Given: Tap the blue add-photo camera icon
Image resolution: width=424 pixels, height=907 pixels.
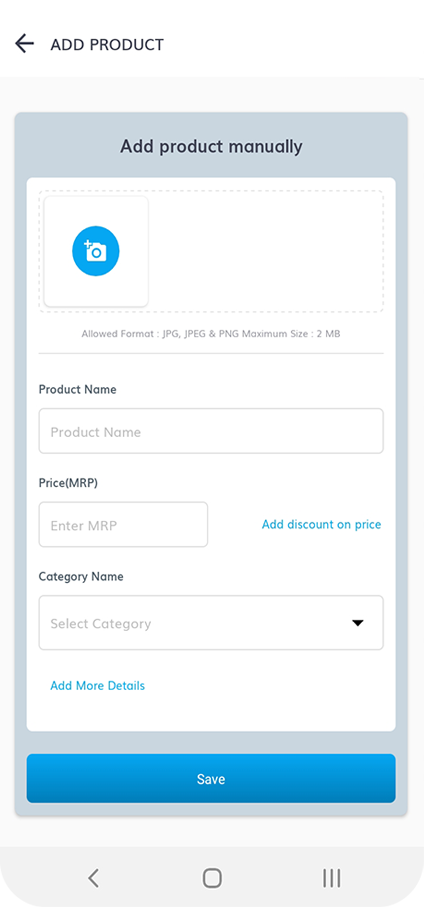Looking at the screenshot, I should pyautogui.click(x=96, y=251).
